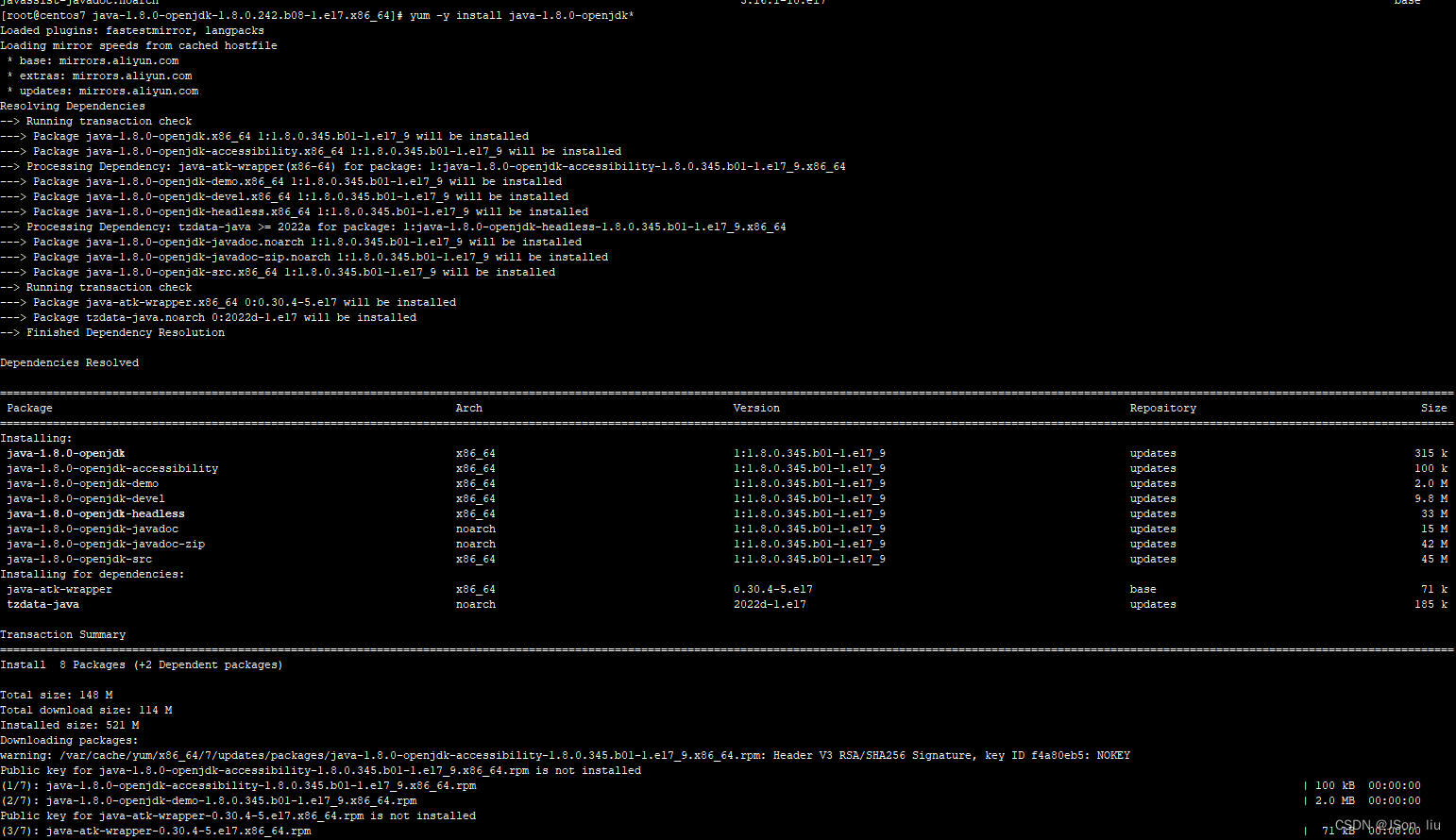Click the (3/7) java-atk-wrapper rpm line
Image resolution: width=1456 pixels, height=840 pixels.
coord(156,832)
